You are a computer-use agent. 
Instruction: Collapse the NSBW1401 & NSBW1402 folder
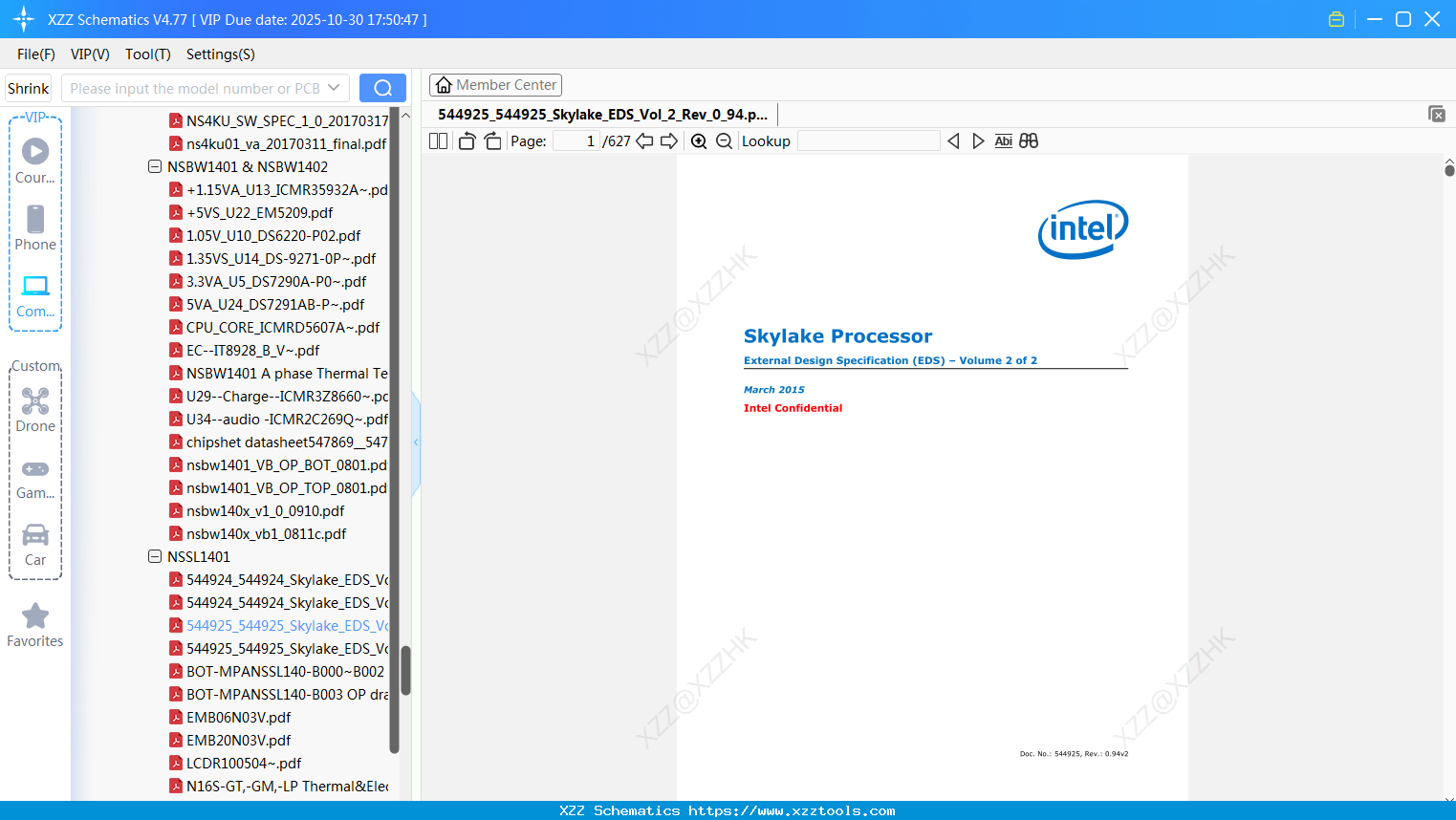click(x=155, y=166)
